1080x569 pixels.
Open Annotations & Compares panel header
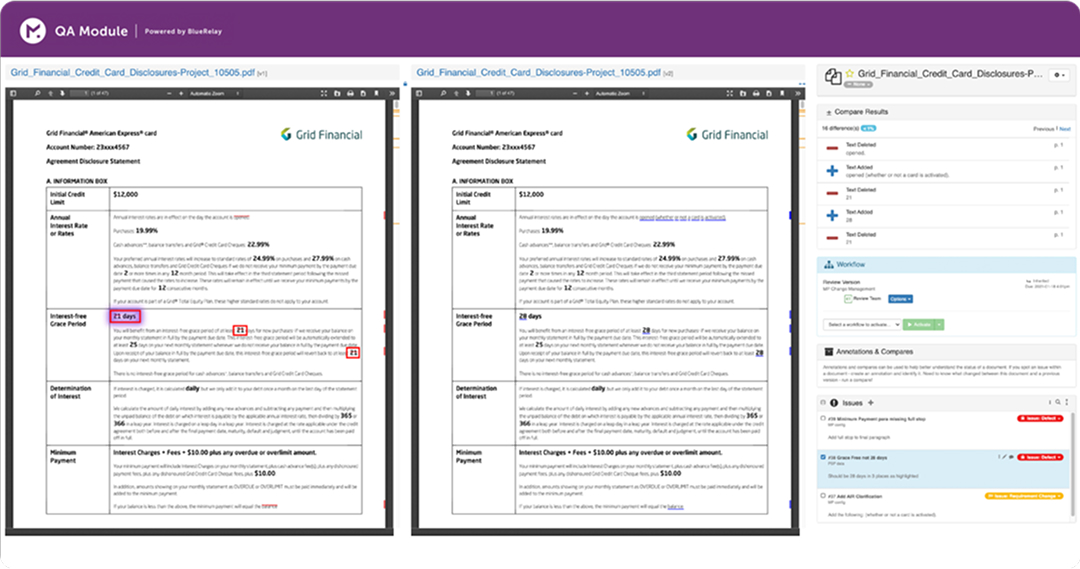coord(946,351)
